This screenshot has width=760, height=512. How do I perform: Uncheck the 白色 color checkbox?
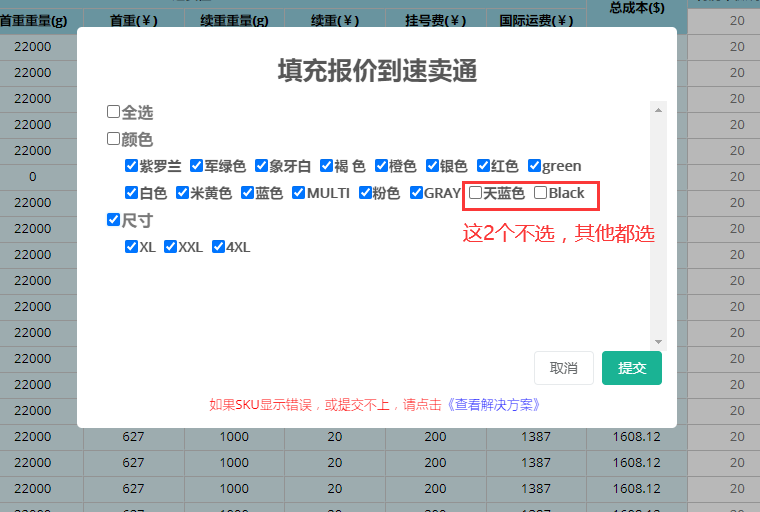(131, 193)
